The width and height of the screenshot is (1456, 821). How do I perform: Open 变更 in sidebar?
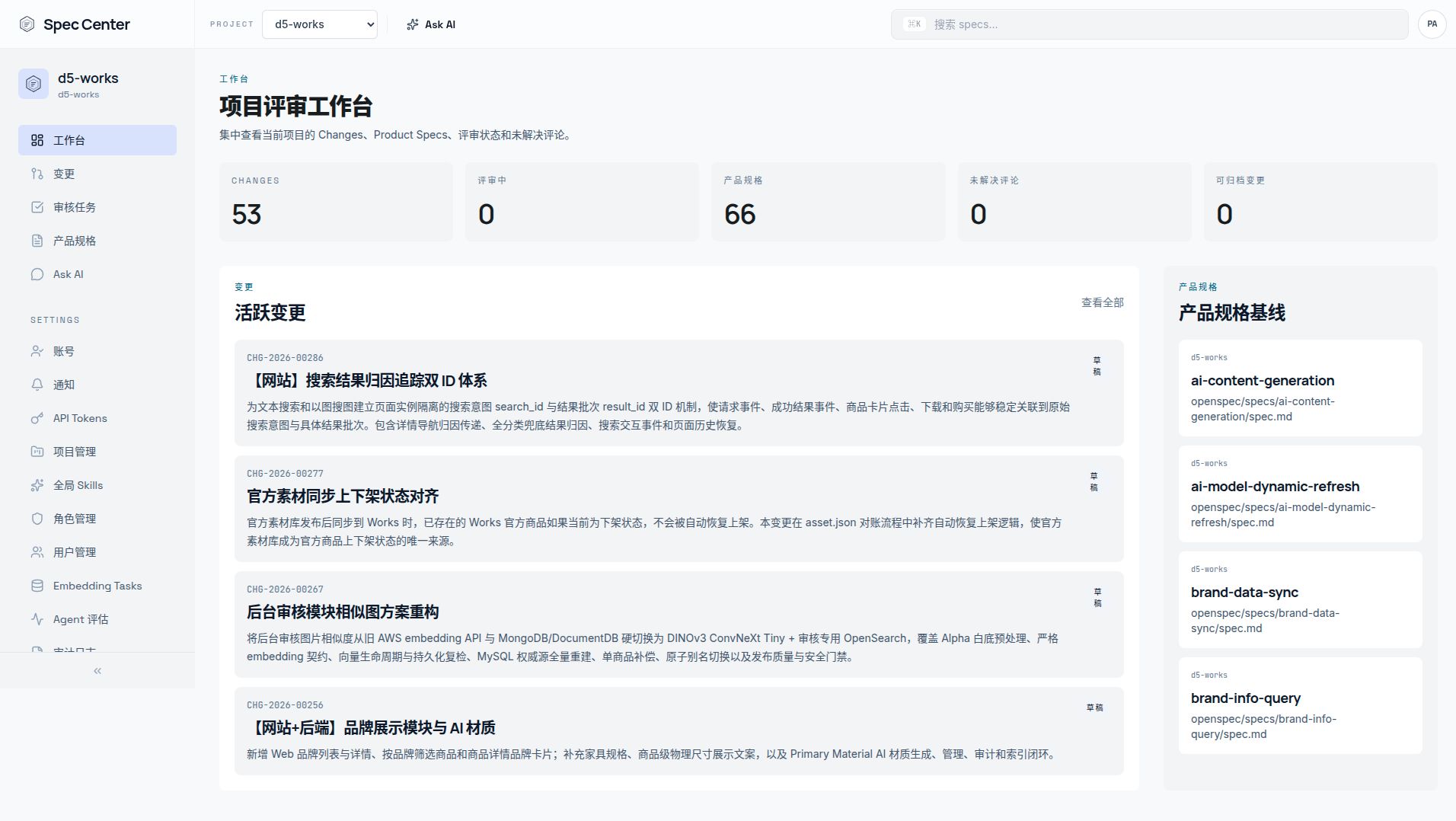click(x=97, y=174)
